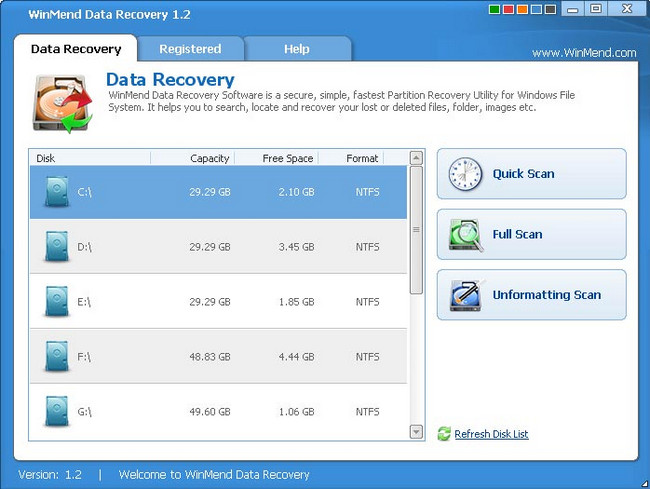Image resolution: width=650 pixels, height=489 pixels.
Task: Sort by the Format column header
Action: click(x=351, y=158)
